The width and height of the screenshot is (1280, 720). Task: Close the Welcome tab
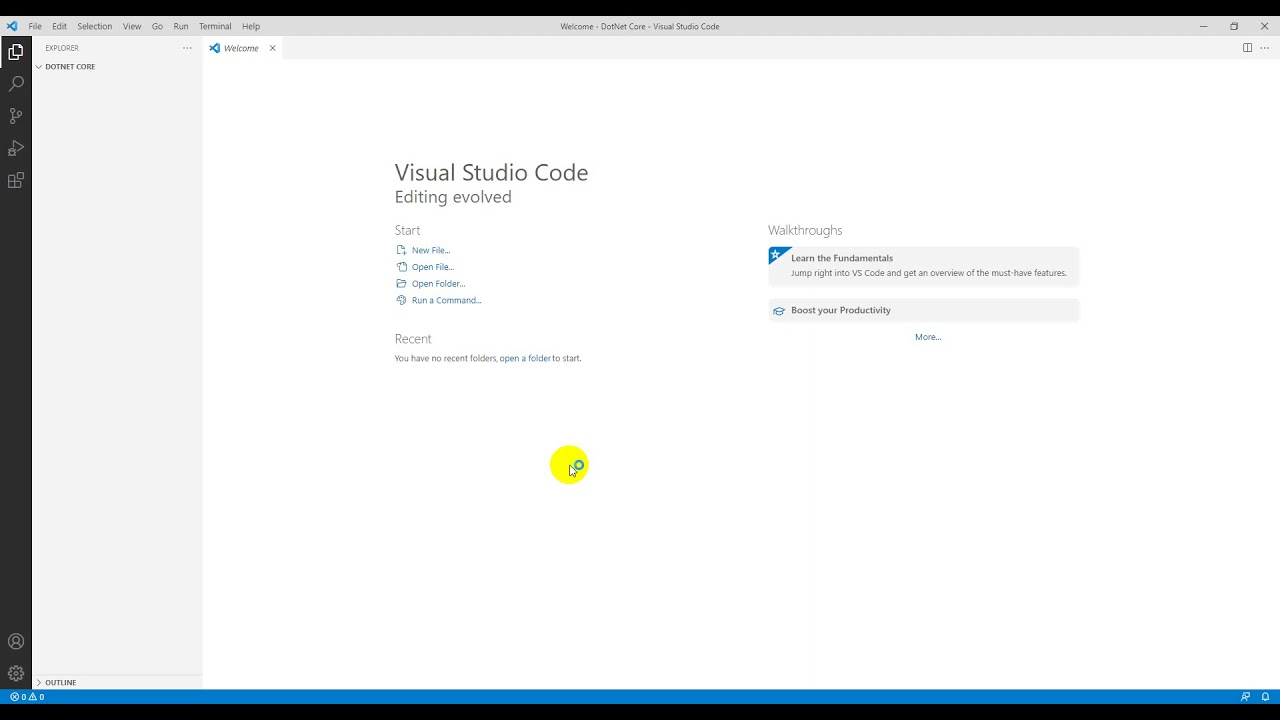pyautogui.click(x=272, y=48)
